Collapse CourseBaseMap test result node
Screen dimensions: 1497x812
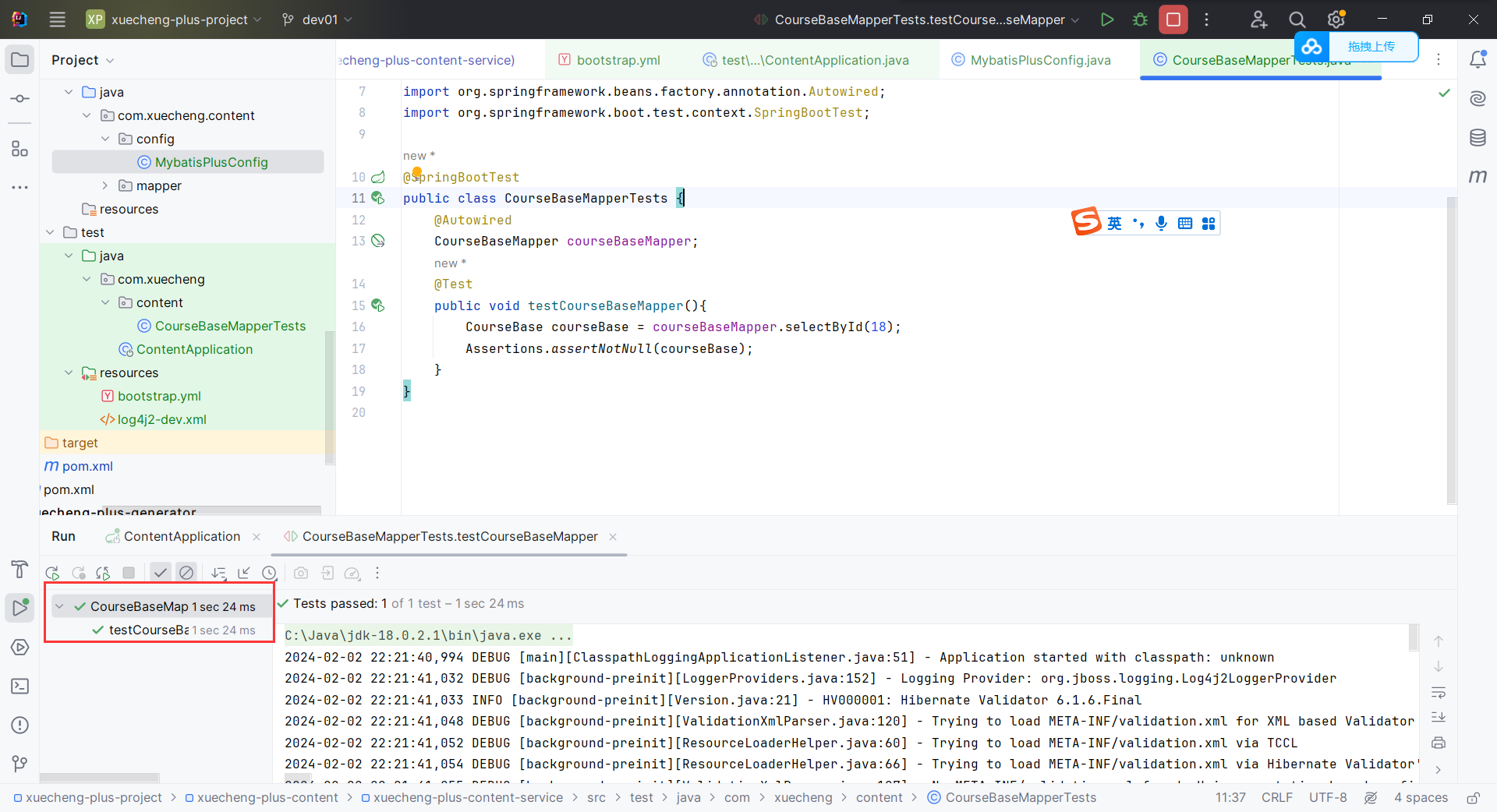[x=59, y=606]
